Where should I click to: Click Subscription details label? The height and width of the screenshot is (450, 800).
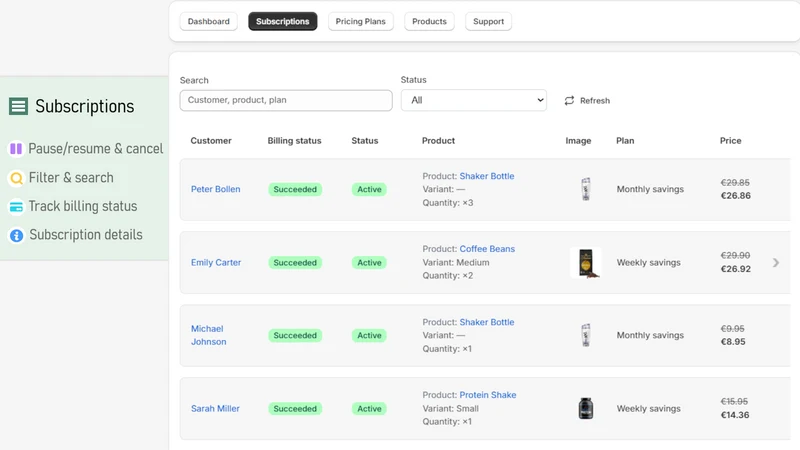[x=86, y=235]
